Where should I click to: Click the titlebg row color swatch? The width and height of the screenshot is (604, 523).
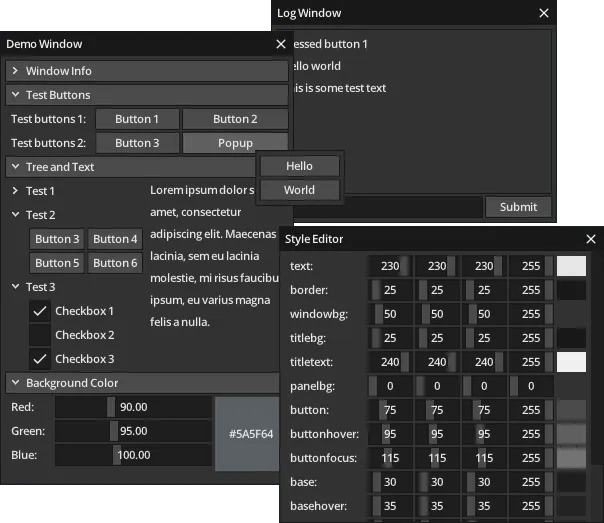(x=571, y=338)
